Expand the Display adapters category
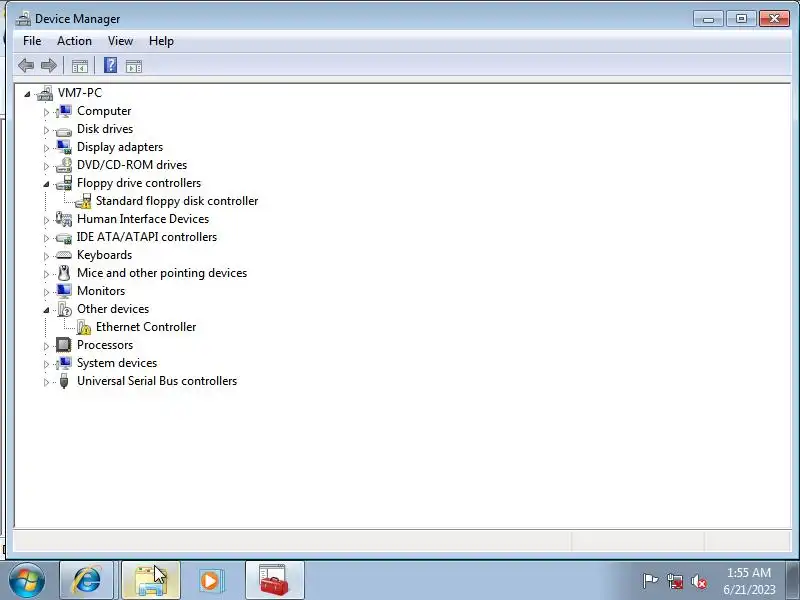Viewport: 800px width, 600px height. 46,148
